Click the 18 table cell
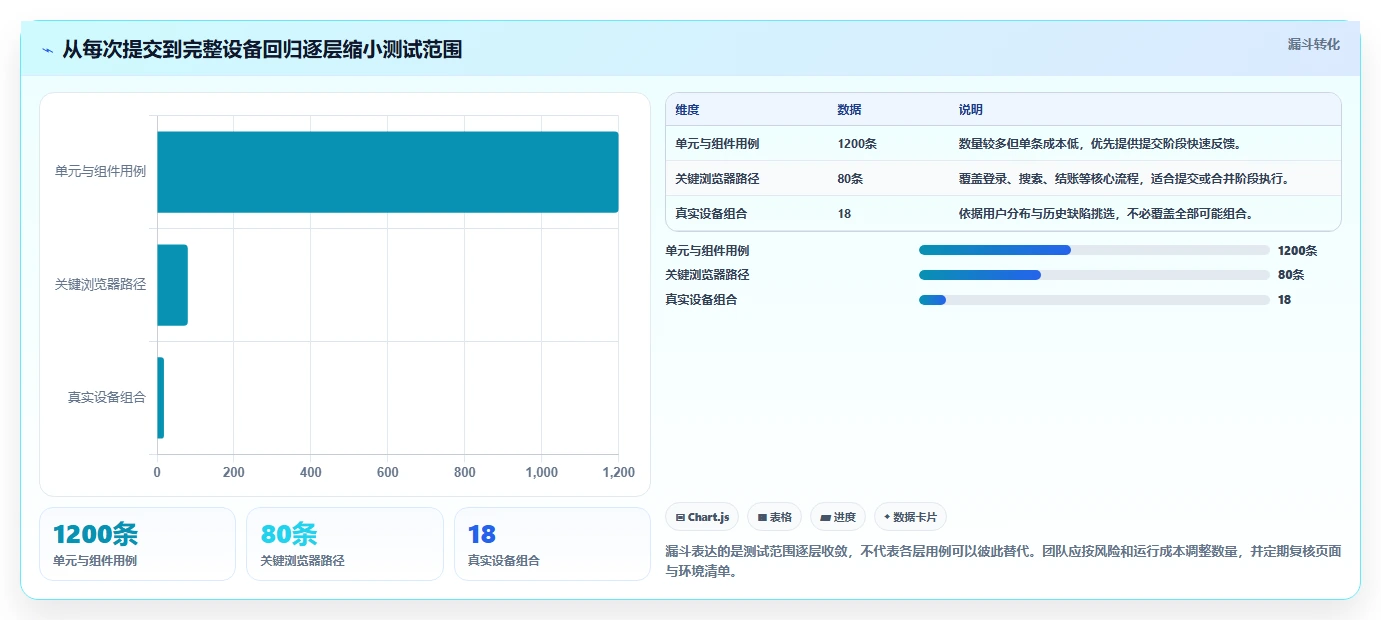 coord(844,213)
